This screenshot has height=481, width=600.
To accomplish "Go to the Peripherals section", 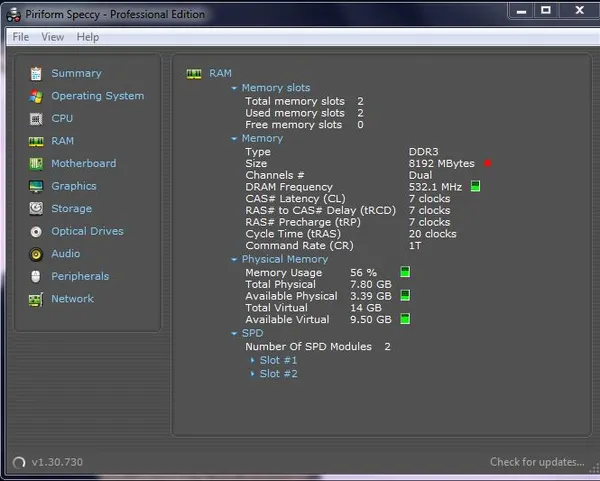I will (80, 276).
